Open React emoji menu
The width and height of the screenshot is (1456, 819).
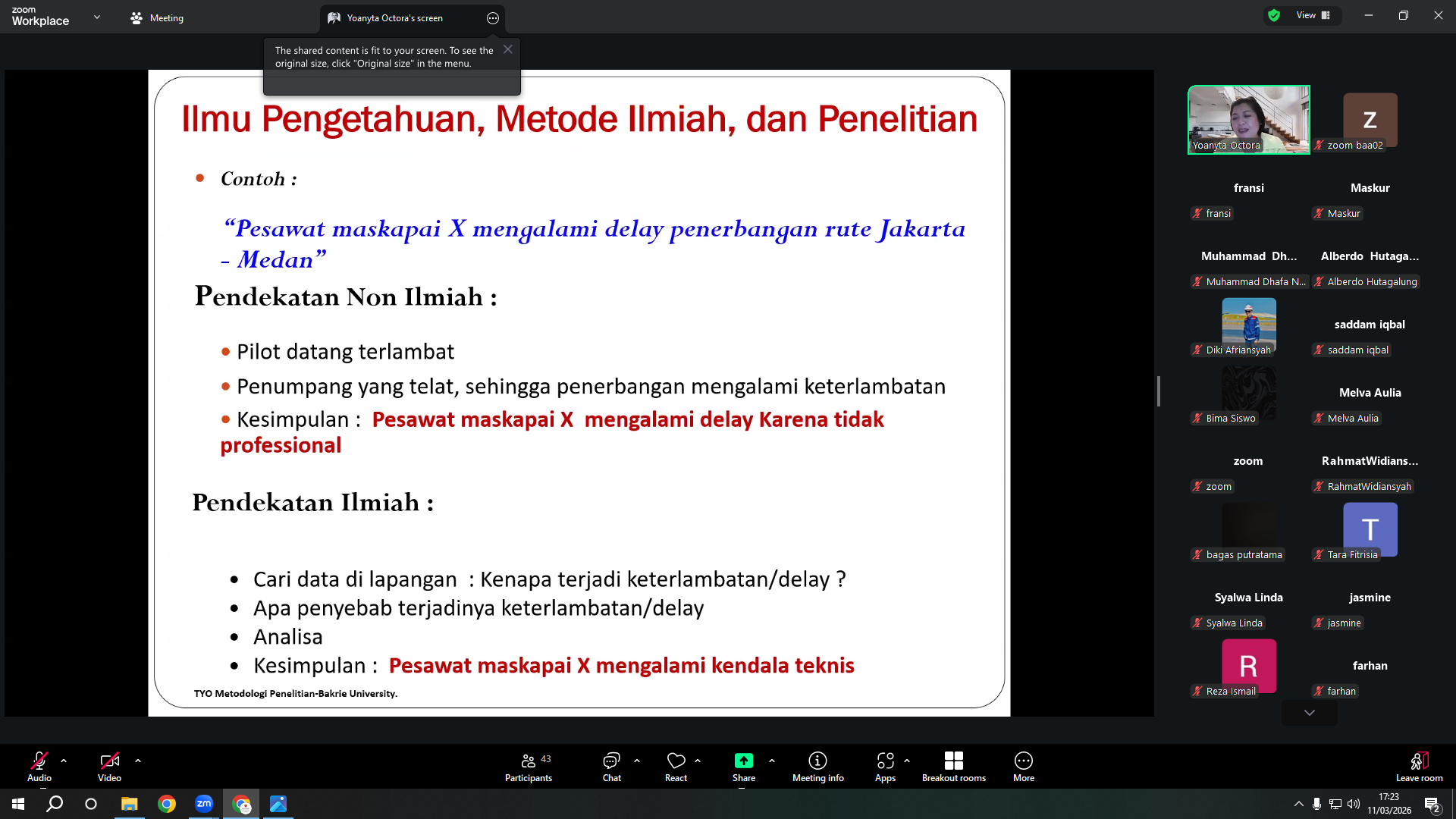(x=676, y=766)
